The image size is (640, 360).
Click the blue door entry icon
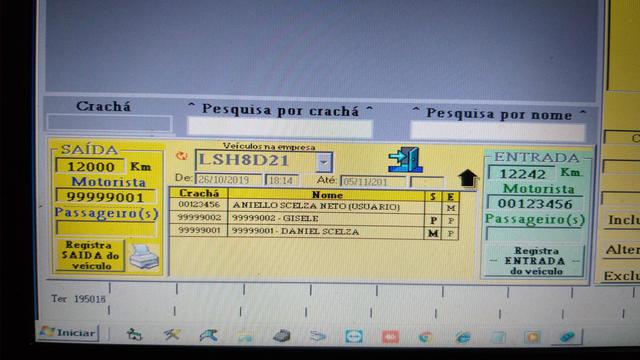[x=405, y=160]
